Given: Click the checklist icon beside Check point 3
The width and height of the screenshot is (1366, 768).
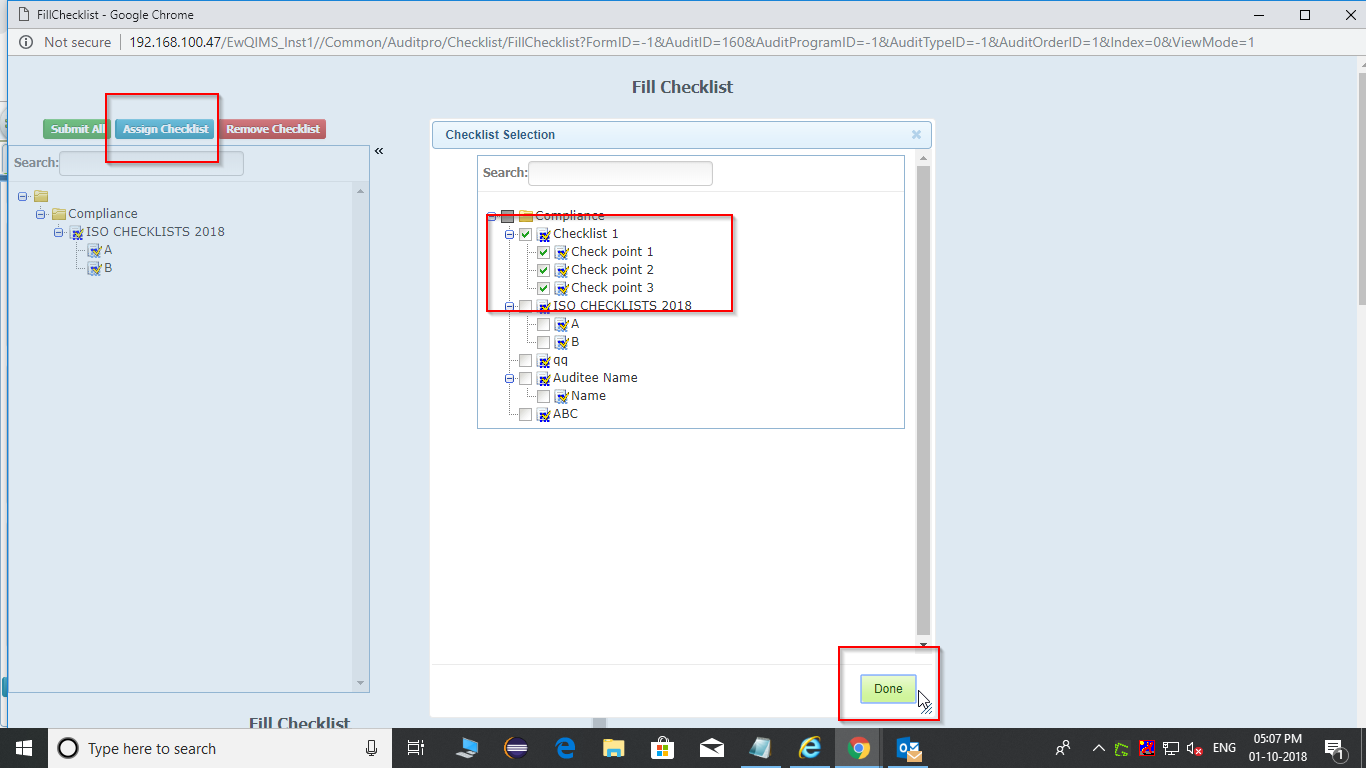Looking at the screenshot, I should (x=562, y=288).
